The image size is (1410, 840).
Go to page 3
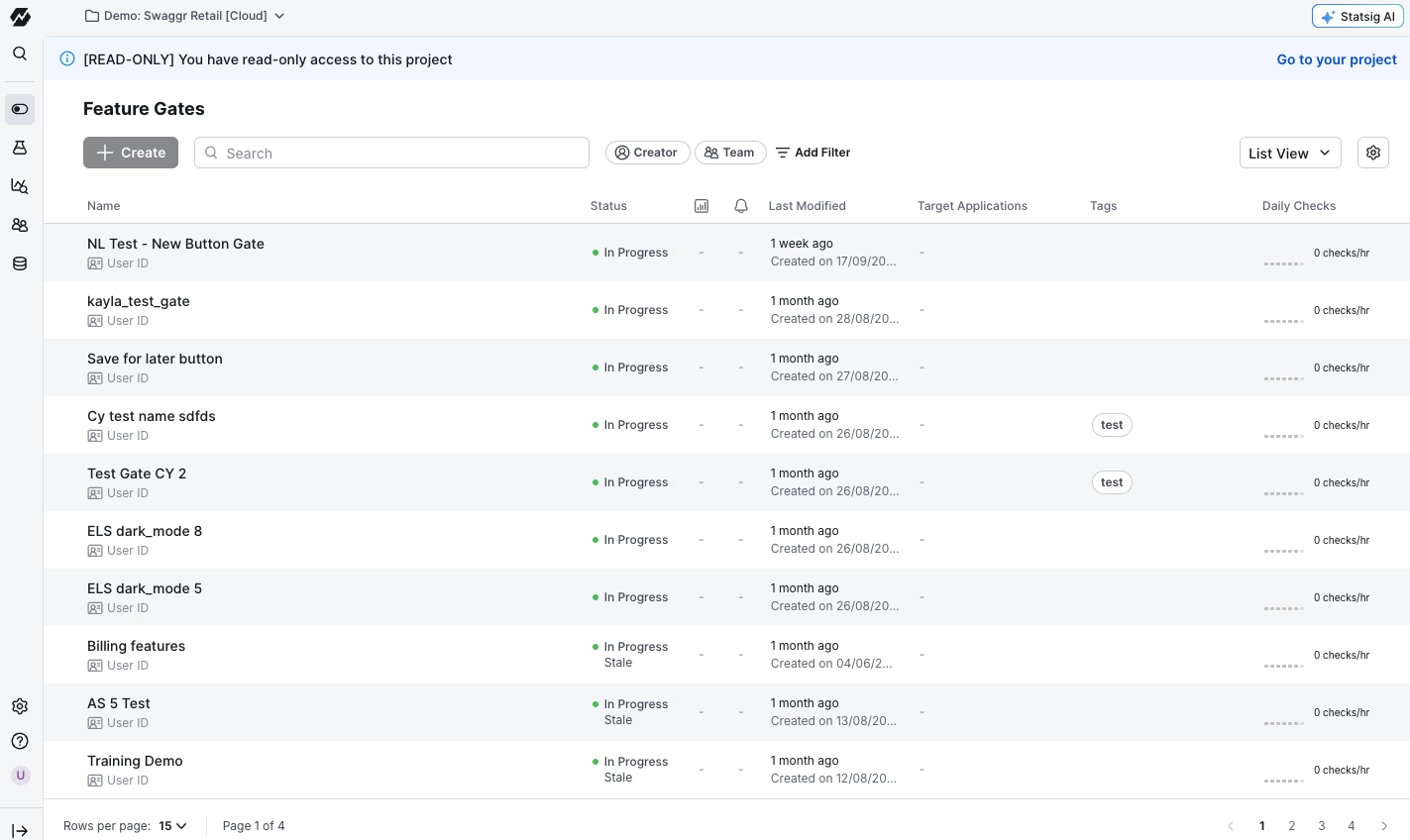1322,826
